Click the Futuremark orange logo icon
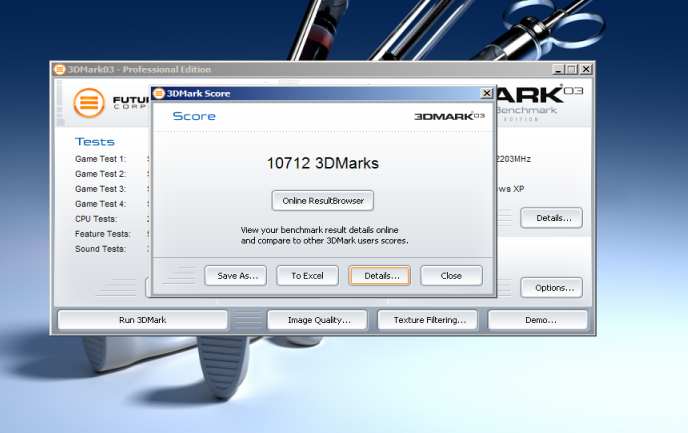This screenshot has width=688, height=433. (x=89, y=103)
